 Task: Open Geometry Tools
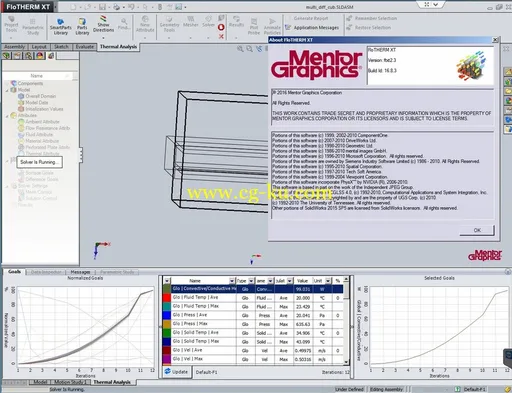(x=169, y=24)
